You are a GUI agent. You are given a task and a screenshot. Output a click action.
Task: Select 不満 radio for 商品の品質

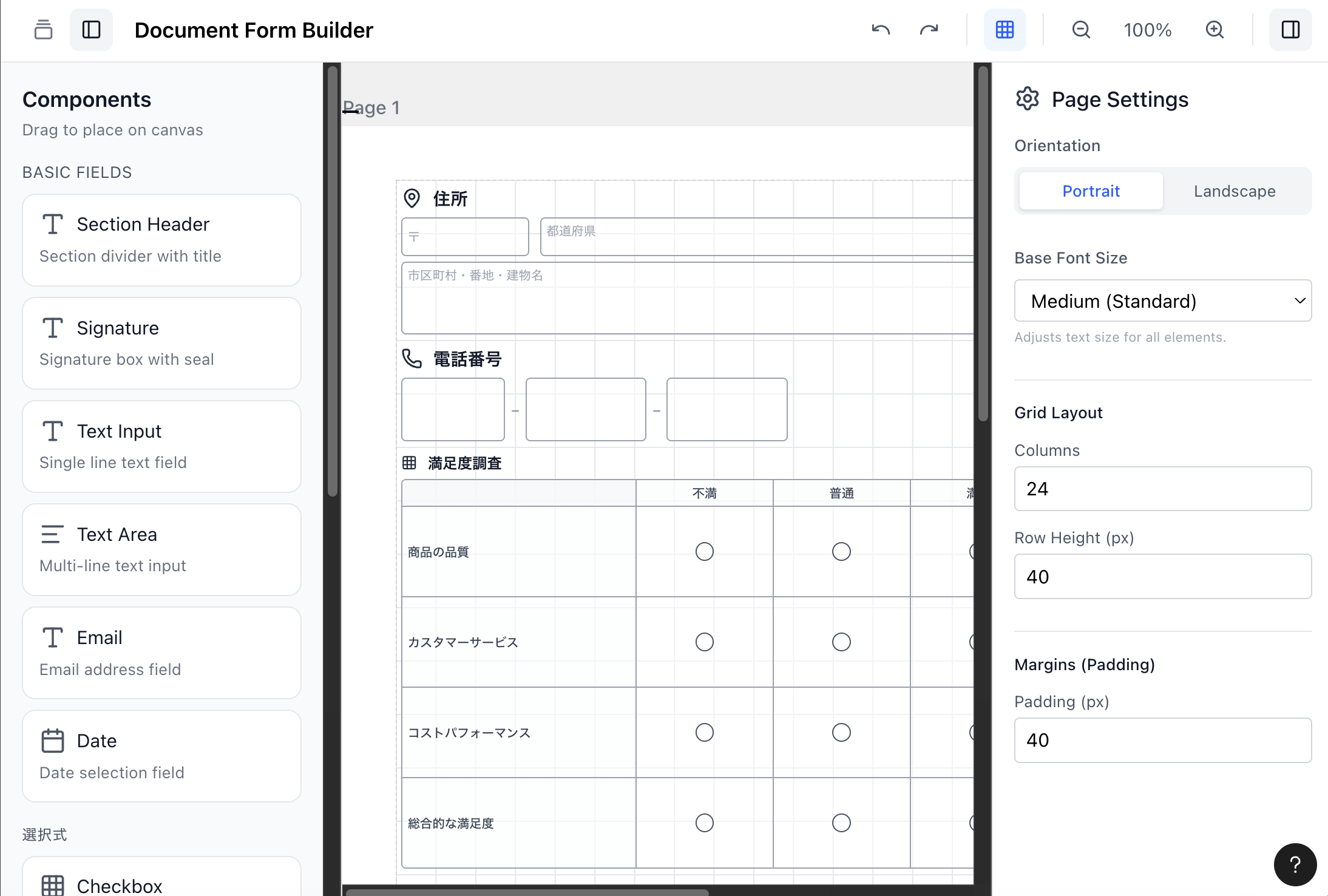tap(704, 552)
